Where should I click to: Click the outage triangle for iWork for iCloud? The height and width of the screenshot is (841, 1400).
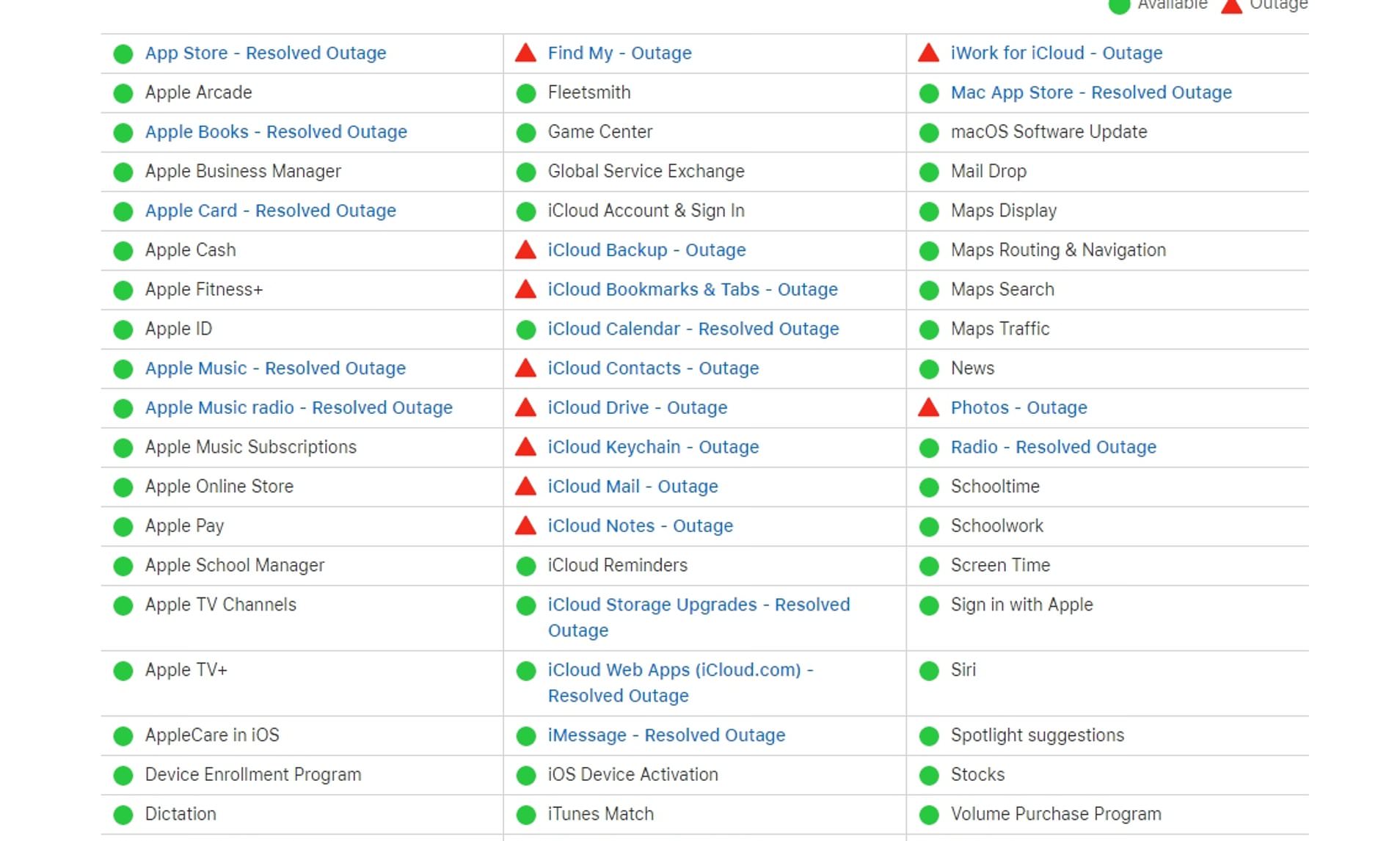(928, 53)
